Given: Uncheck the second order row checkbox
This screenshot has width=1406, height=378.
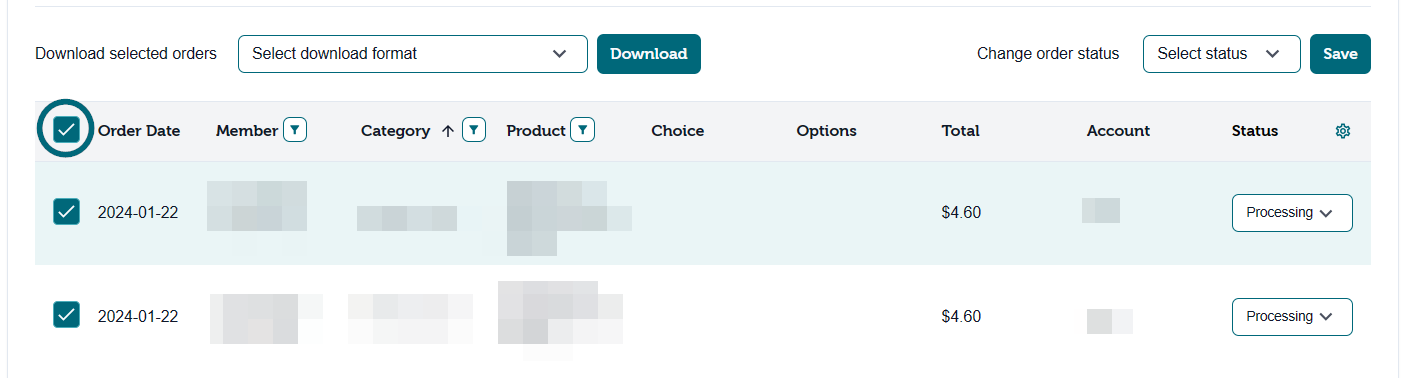Looking at the screenshot, I should coord(66,316).
